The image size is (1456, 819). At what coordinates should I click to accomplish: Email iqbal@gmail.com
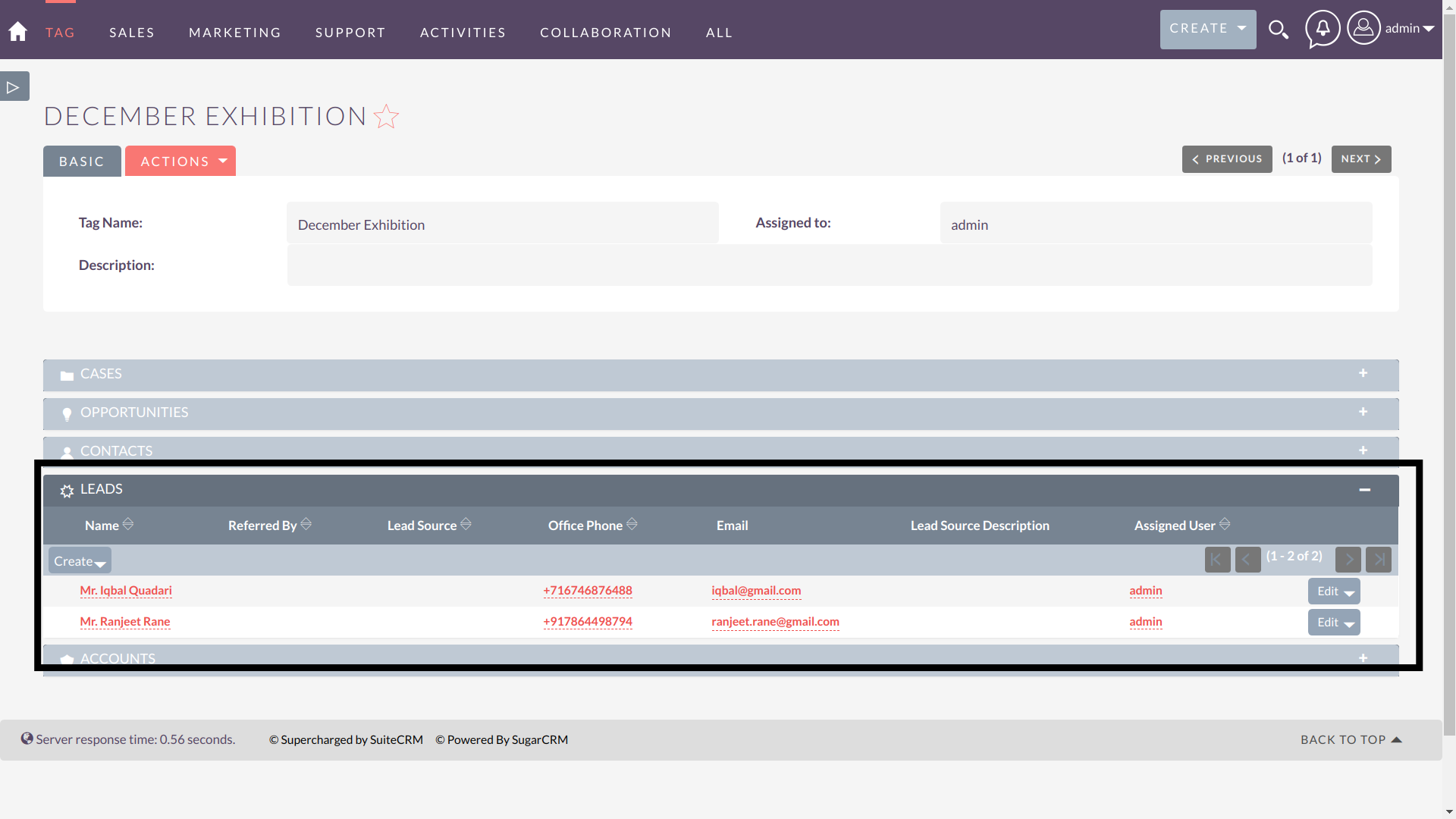coord(756,590)
